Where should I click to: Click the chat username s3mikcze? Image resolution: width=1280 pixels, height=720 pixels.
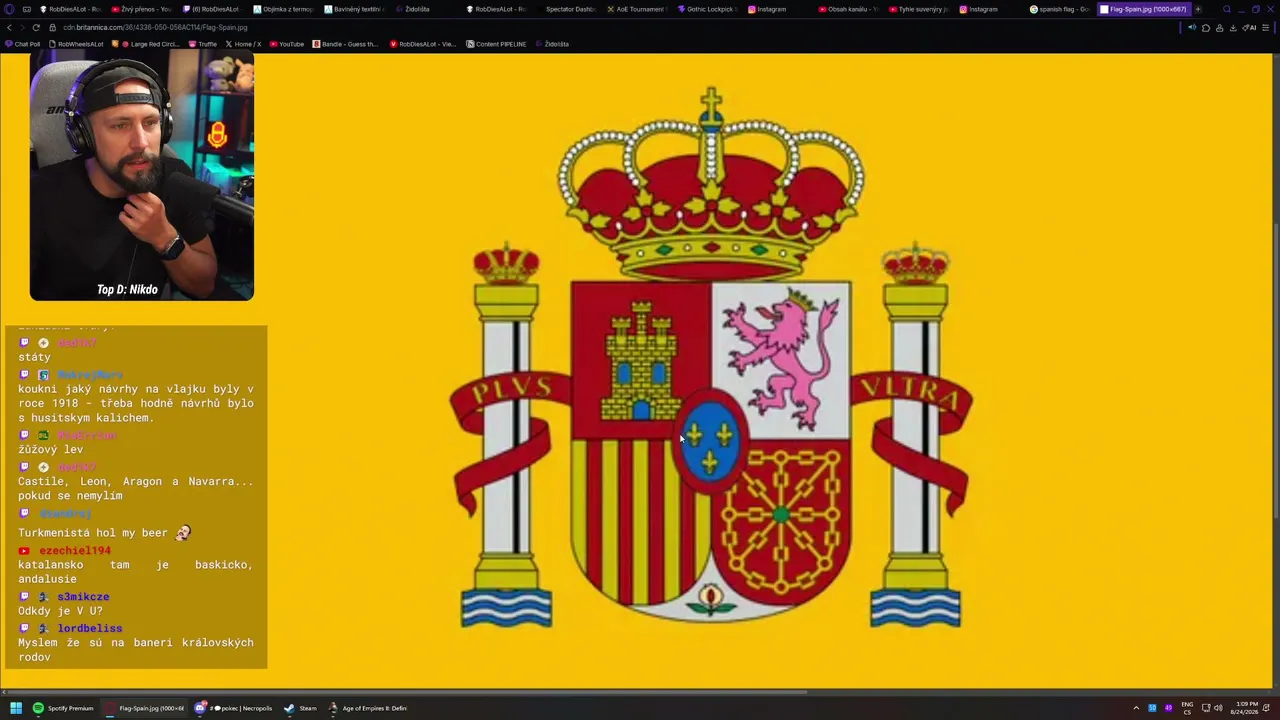83,597
